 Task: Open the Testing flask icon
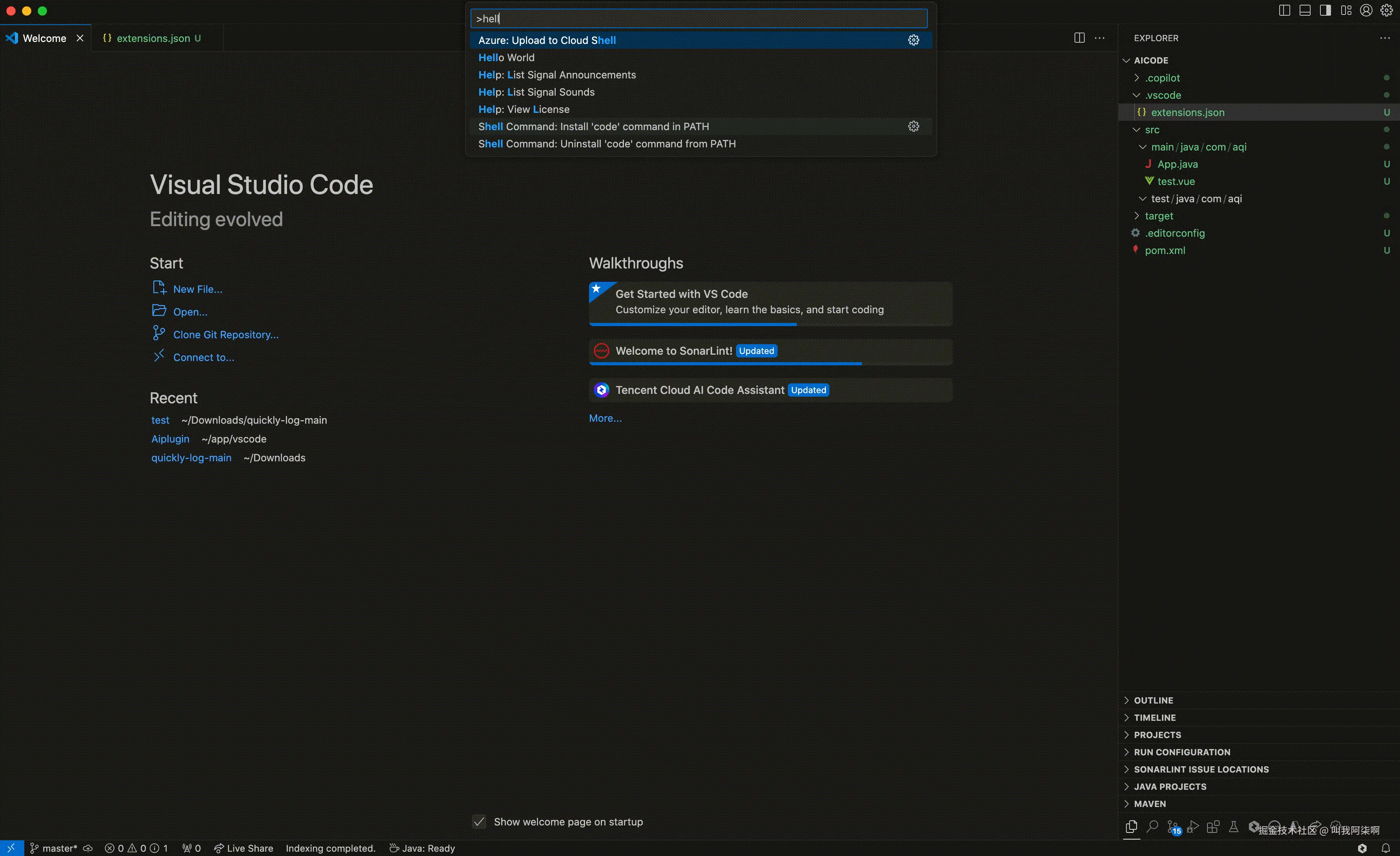point(1233,827)
